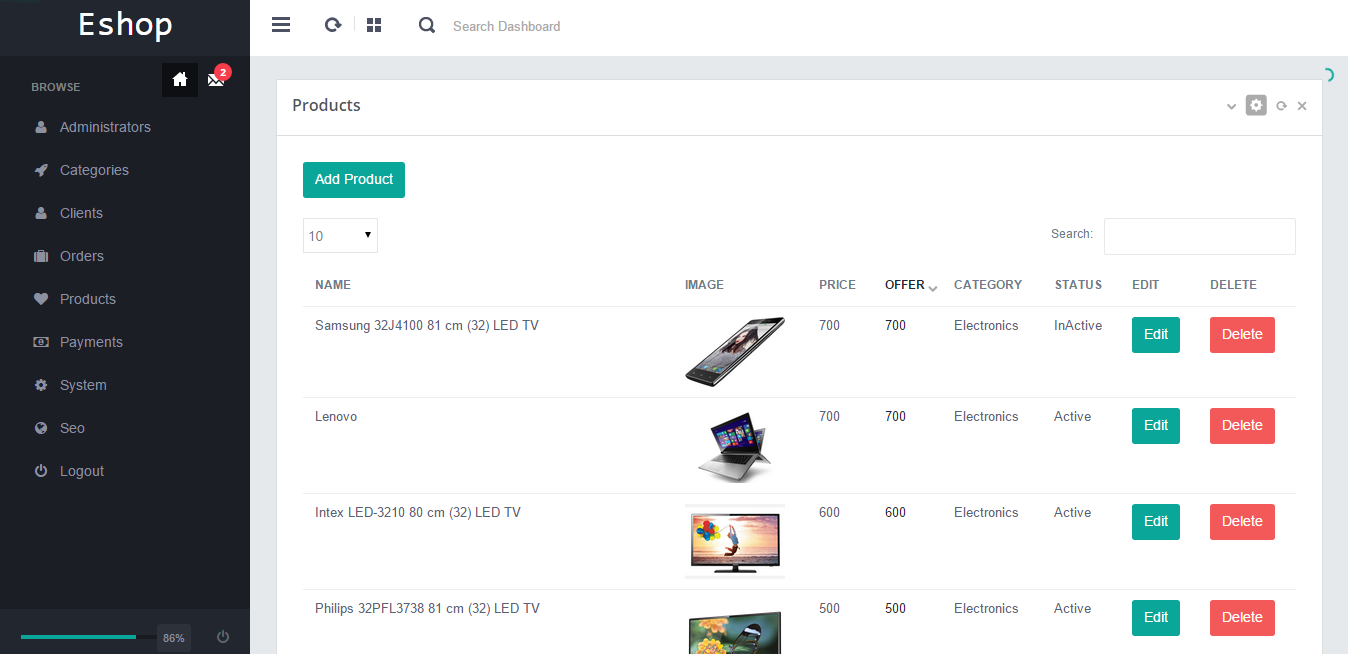Delete the Intex LED-3210 product

(x=1242, y=522)
